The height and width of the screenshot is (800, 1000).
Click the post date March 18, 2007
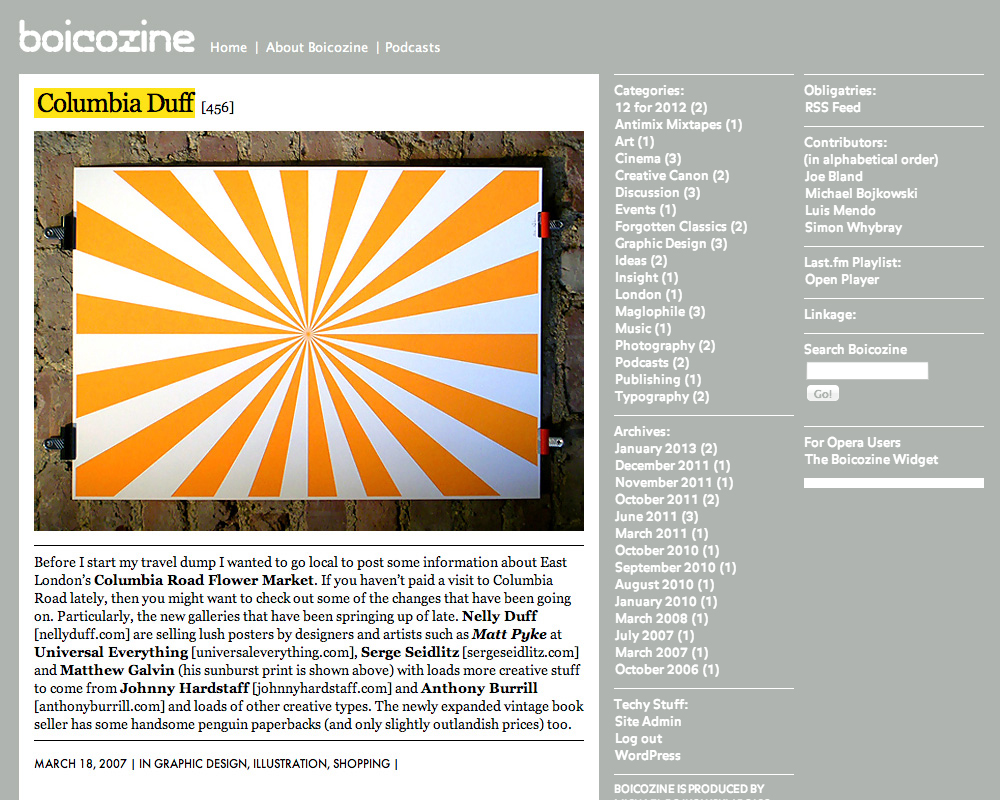tap(80, 764)
